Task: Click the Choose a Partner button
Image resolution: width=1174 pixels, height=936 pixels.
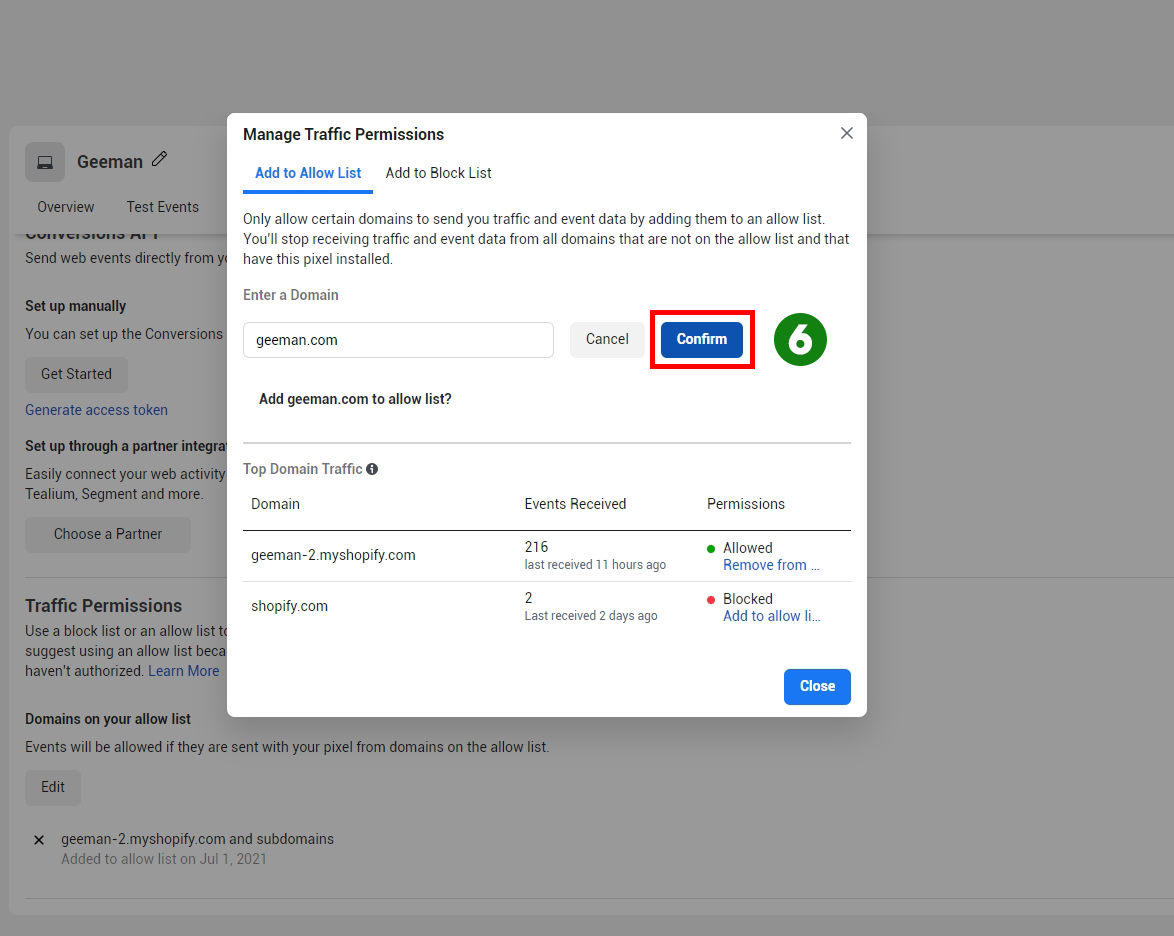Action: click(108, 534)
